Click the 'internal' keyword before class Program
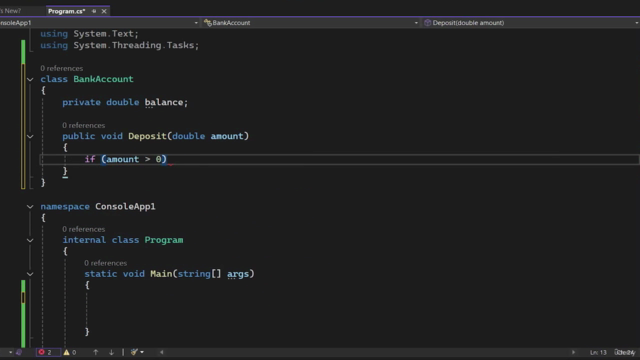The height and width of the screenshot is (360, 640). pyautogui.click(x=84, y=240)
